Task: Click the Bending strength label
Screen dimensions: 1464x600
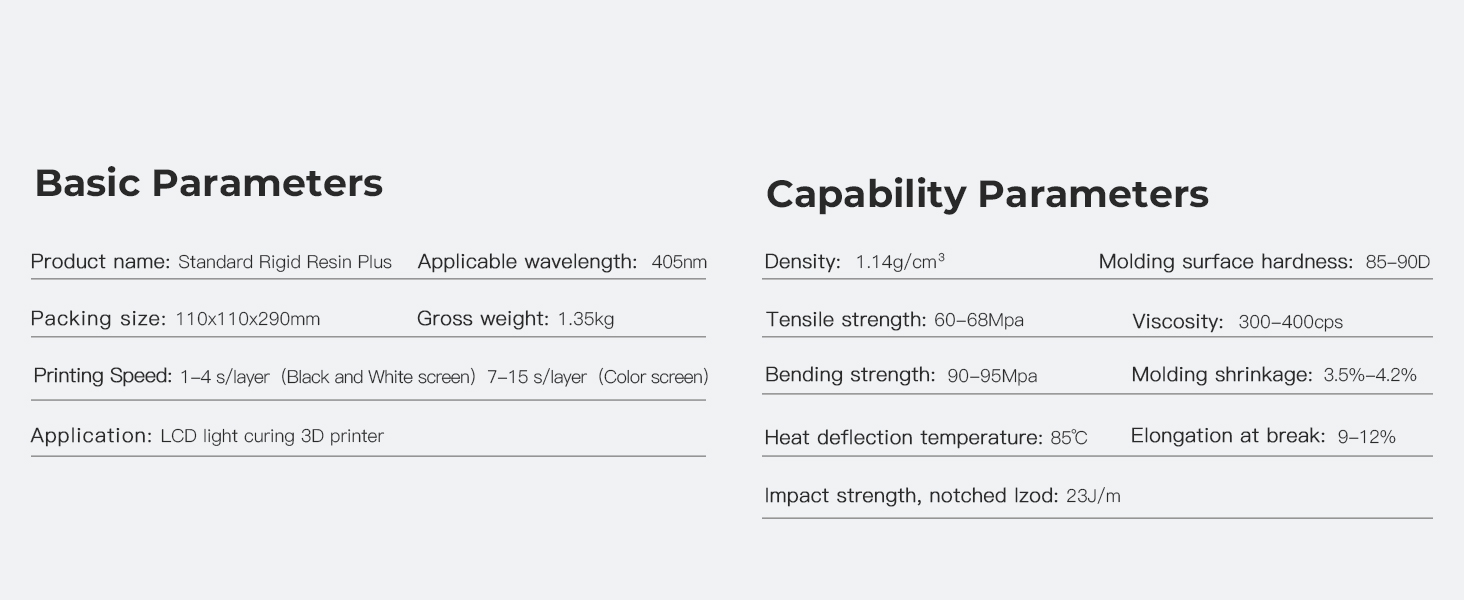Action: tap(850, 375)
